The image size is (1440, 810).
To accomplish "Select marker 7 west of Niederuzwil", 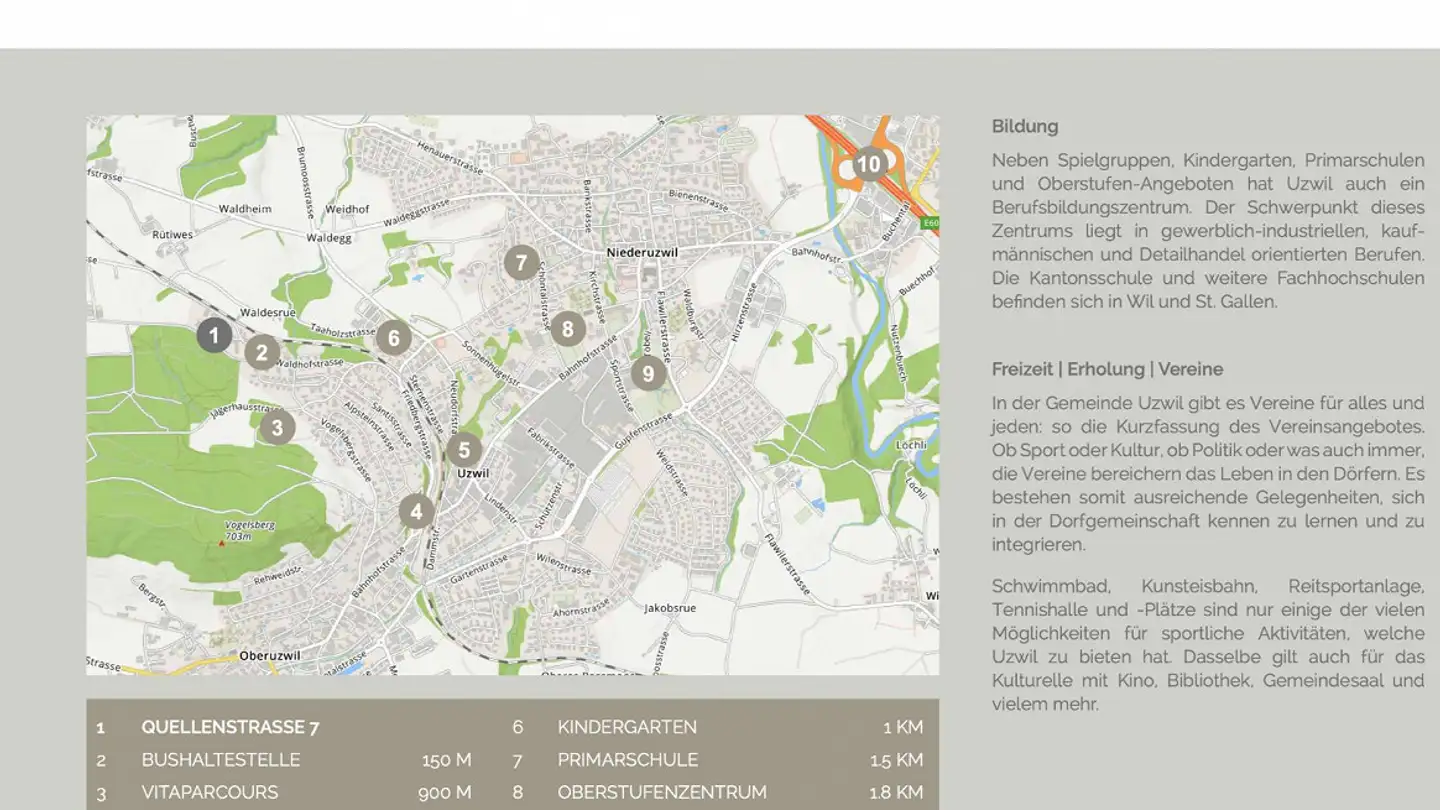I will point(521,263).
